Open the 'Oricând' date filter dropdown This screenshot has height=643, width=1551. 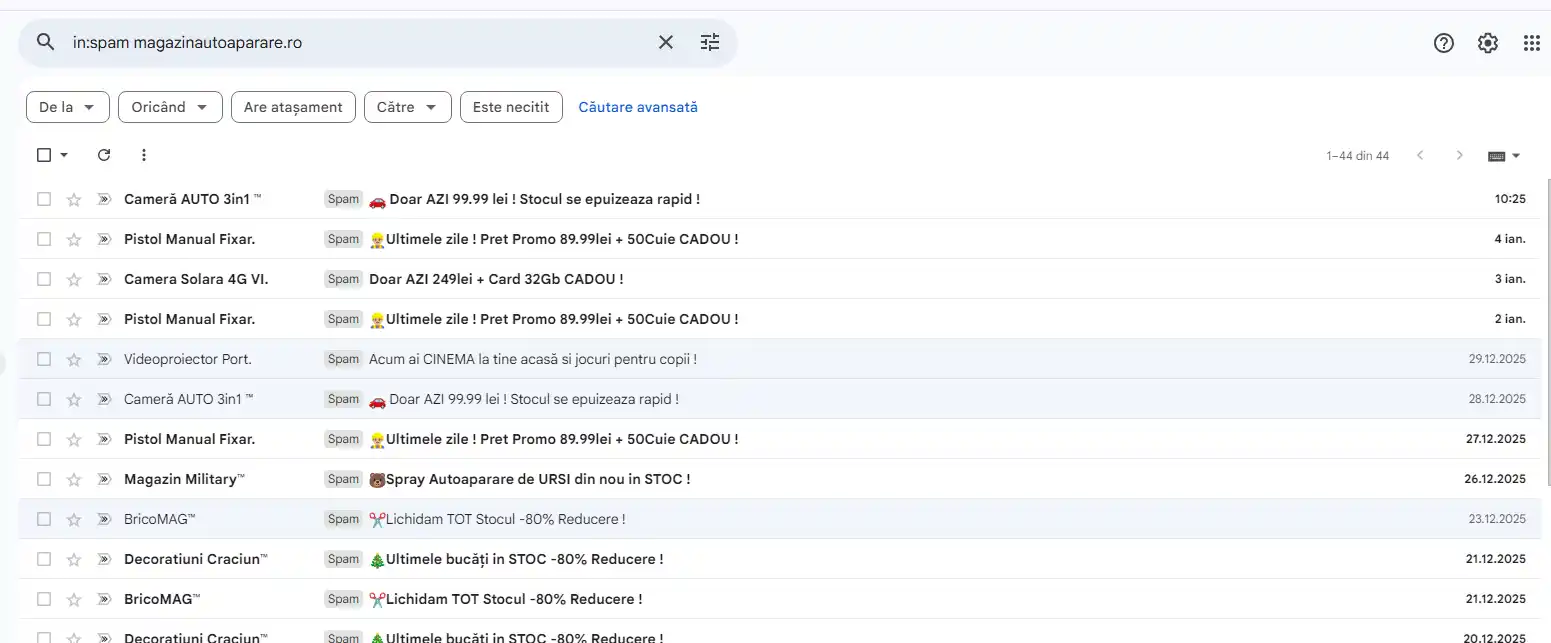pyautogui.click(x=170, y=107)
